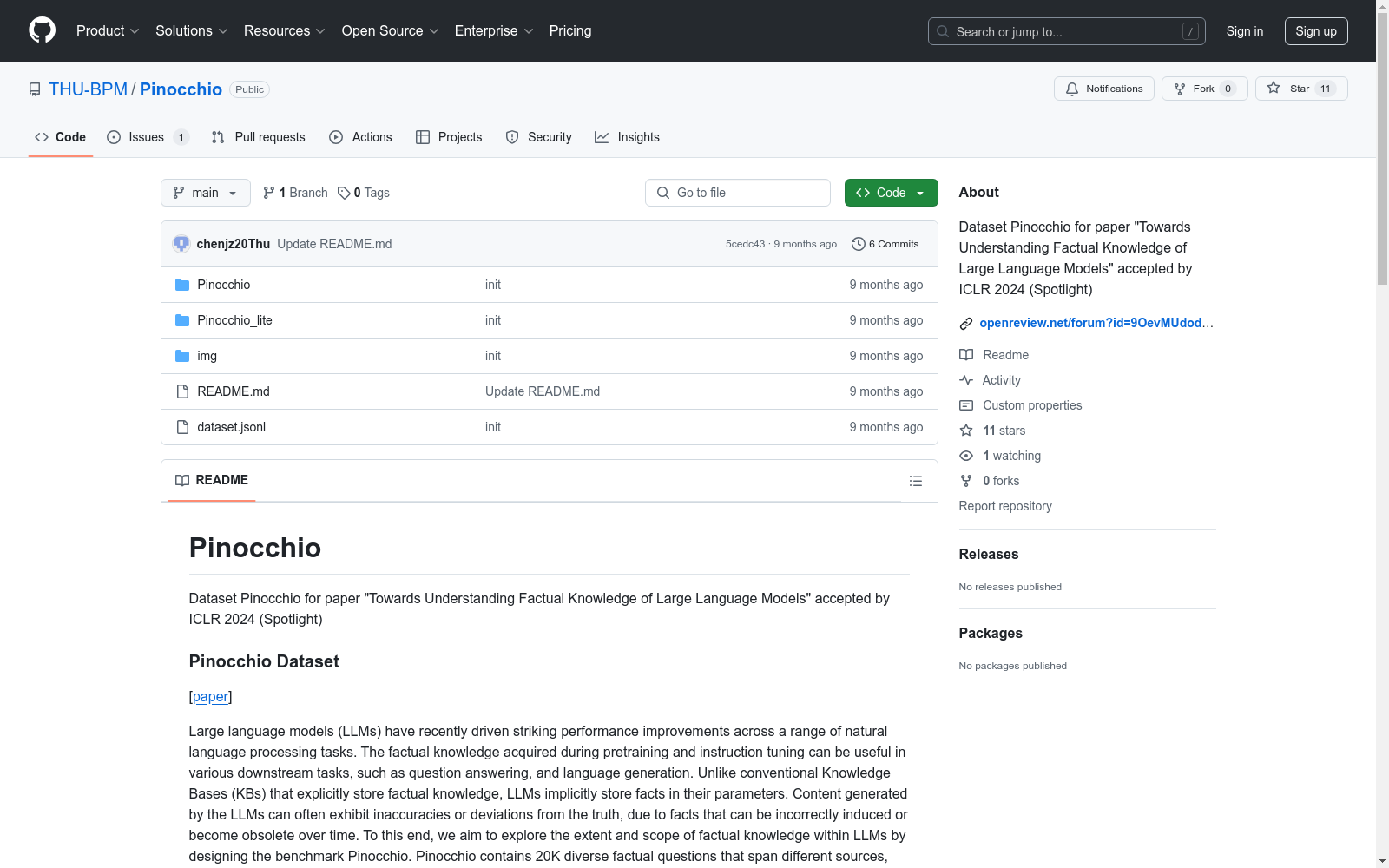
Task: Open the main branch dropdown
Action: pos(206,193)
